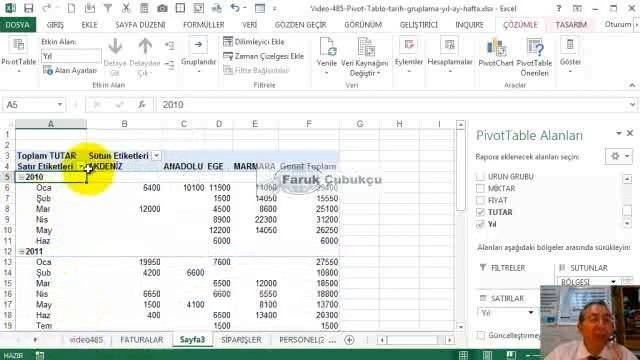Click the macro record icon in status bar

click(40, 356)
